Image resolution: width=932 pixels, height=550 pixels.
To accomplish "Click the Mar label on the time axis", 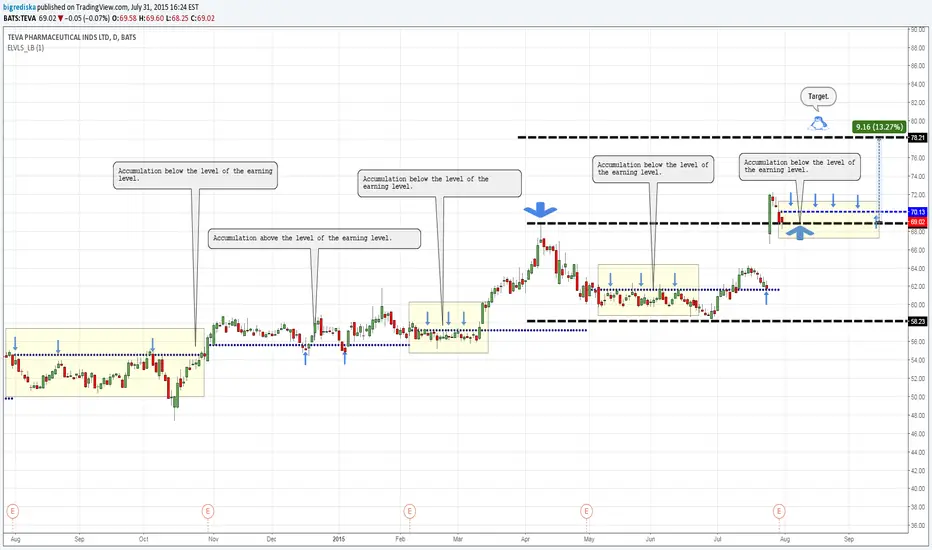I will pos(458,539).
